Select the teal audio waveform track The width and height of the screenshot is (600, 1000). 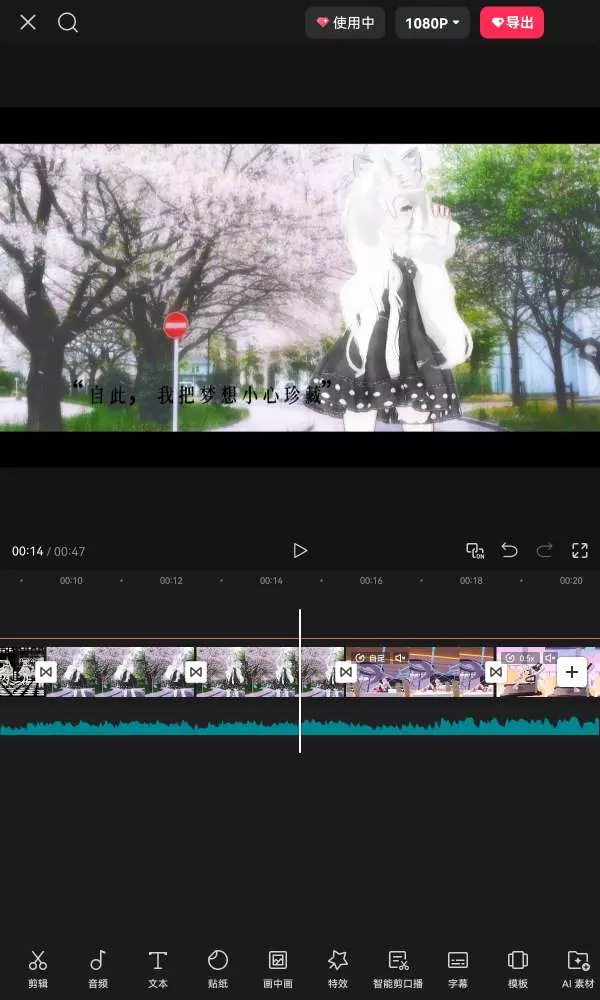(x=300, y=726)
